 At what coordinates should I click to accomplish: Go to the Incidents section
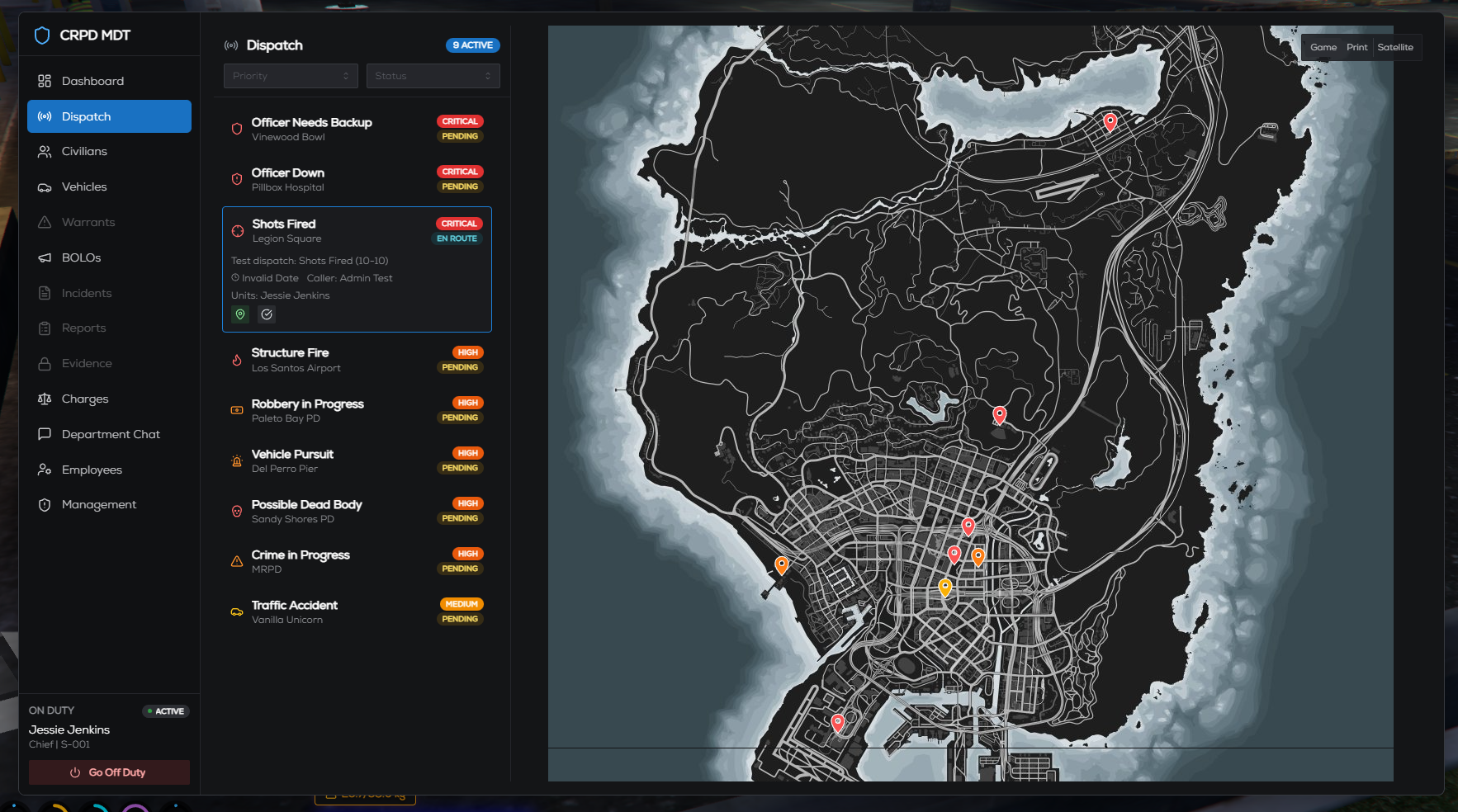(109, 293)
